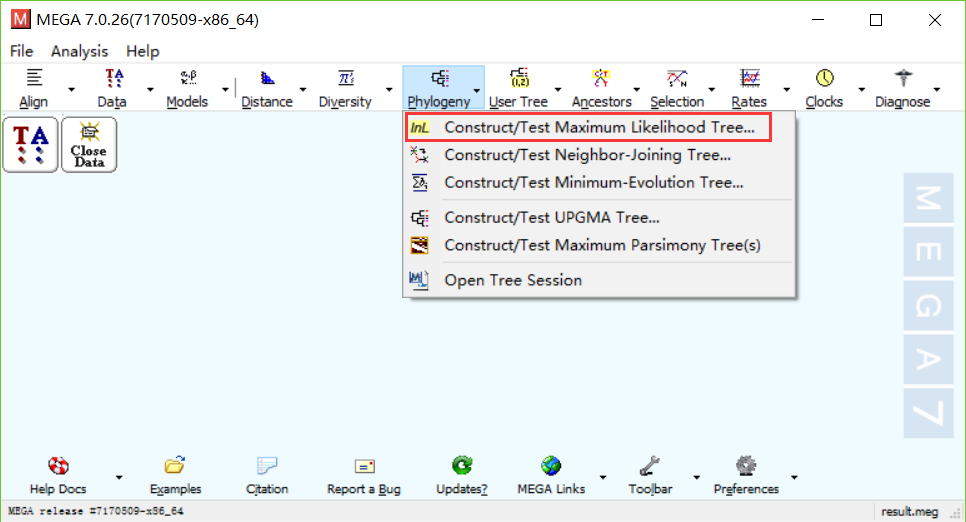
Task: Open the Clocks toolbar button
Action: (x=824, y=88)
